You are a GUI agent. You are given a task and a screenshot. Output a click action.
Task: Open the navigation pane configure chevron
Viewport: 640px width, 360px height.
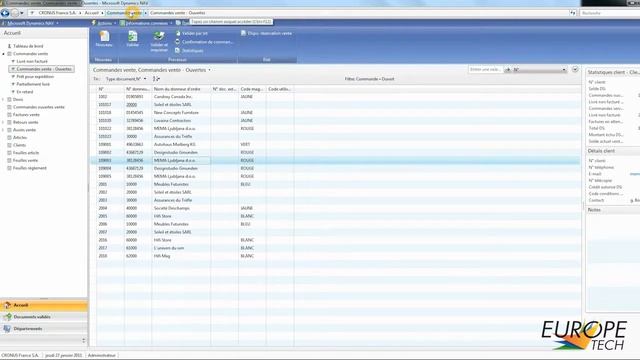tap(84, 340)
